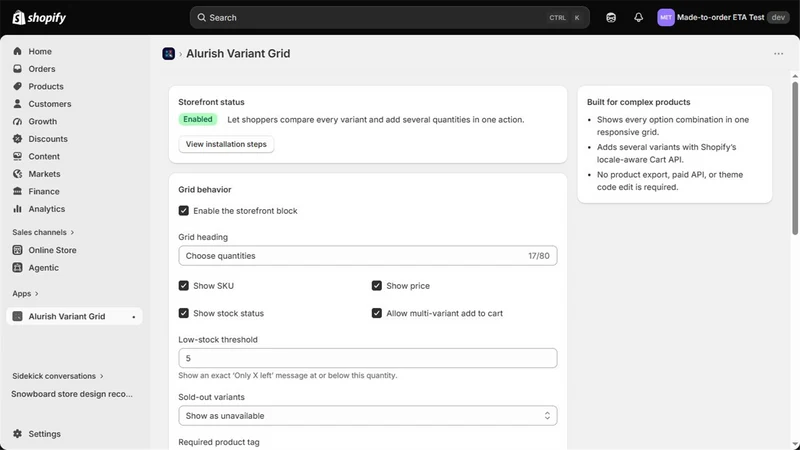Viewport: 800px width, 450px height.
Task: Click the dev badge in top bar
Action: (778, 17)
